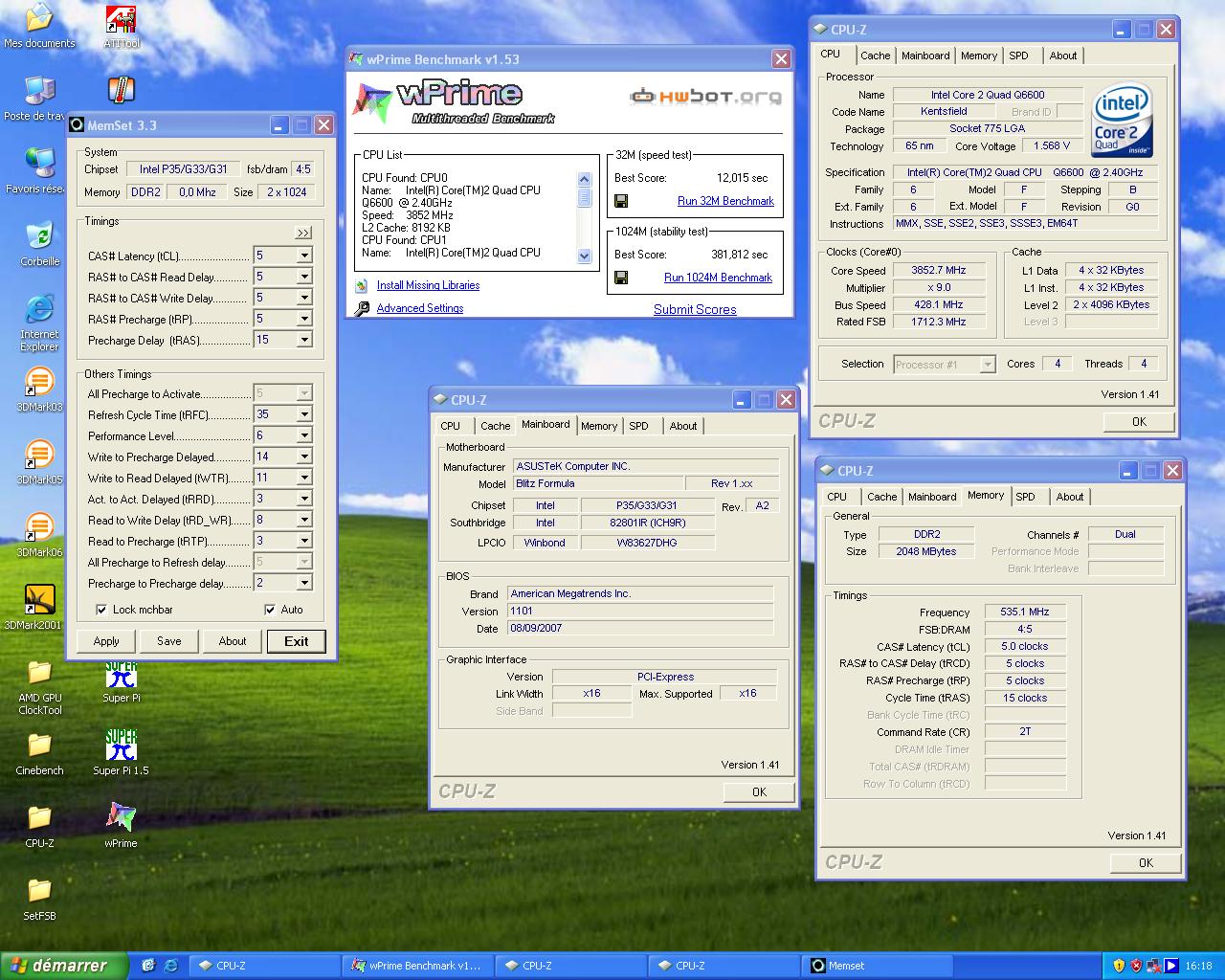Image resolution: width=1225 pixels, height=980 pixels.
Task: Switch to Cache tab in top-right CPU-Z
Action: (x=875, y=56)
